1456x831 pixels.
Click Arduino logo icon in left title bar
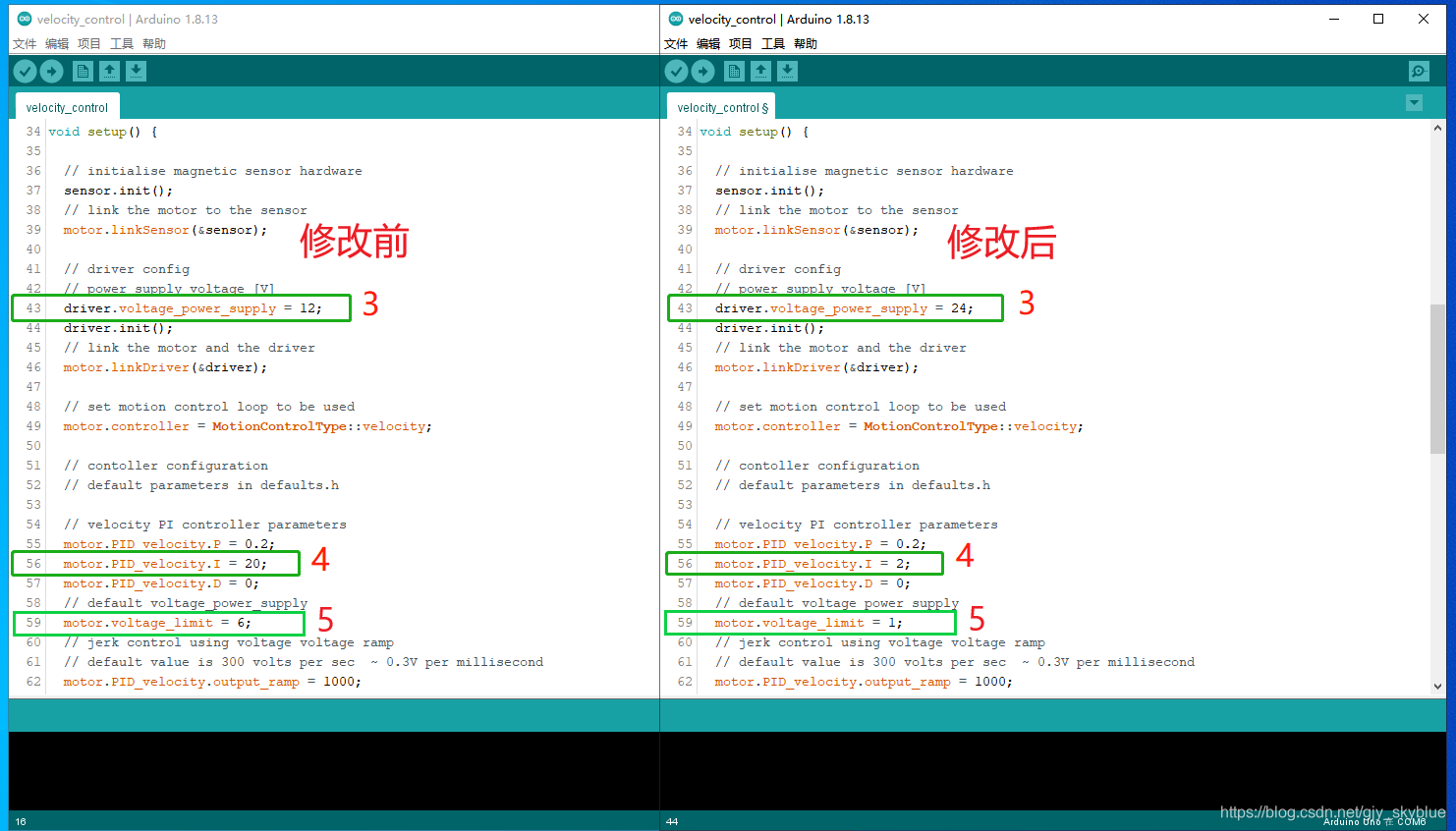click(x=25, y=19)
